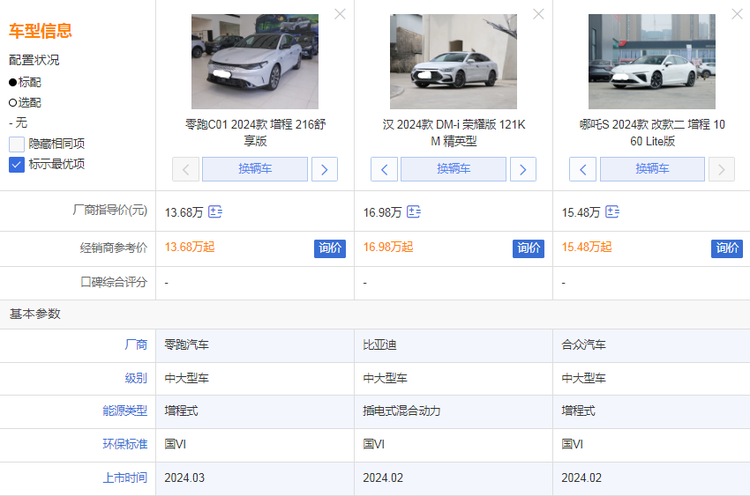The height and width of the screenshot is (496, 750).
Task: Remove the 汉 2024款 DM-i car column
Action: click(539, 14)
